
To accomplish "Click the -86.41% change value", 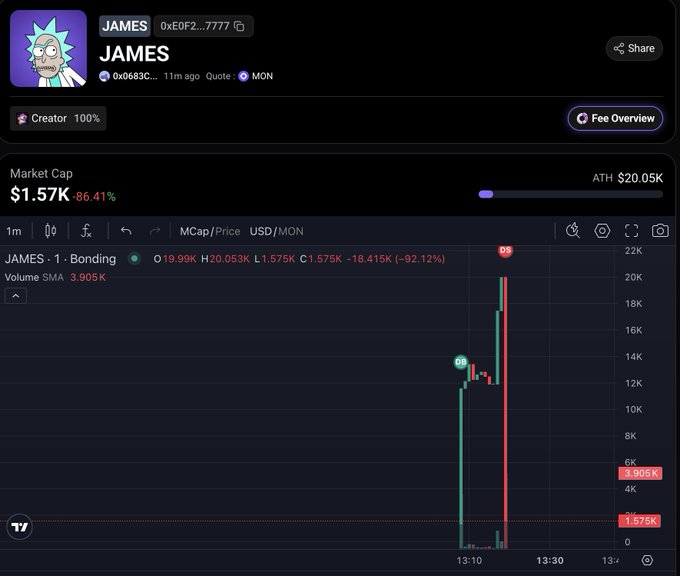I will [94, 196].
